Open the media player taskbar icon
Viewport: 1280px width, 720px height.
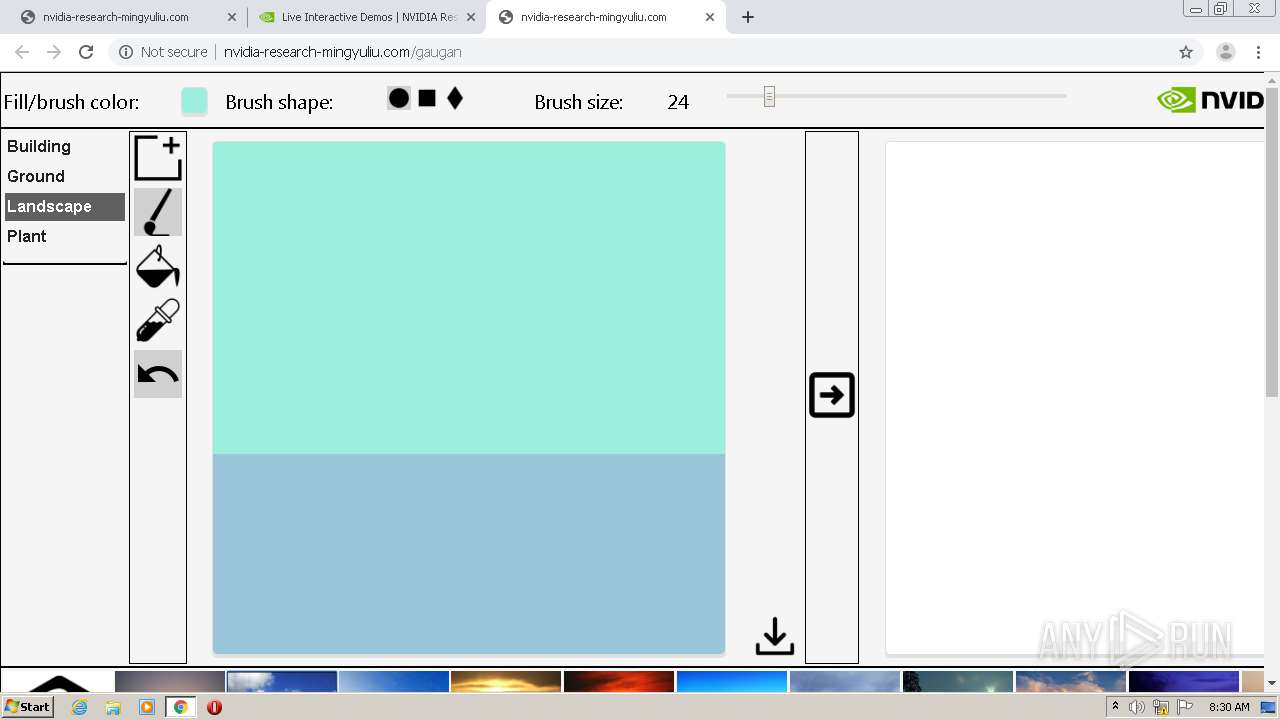[147, 707]
